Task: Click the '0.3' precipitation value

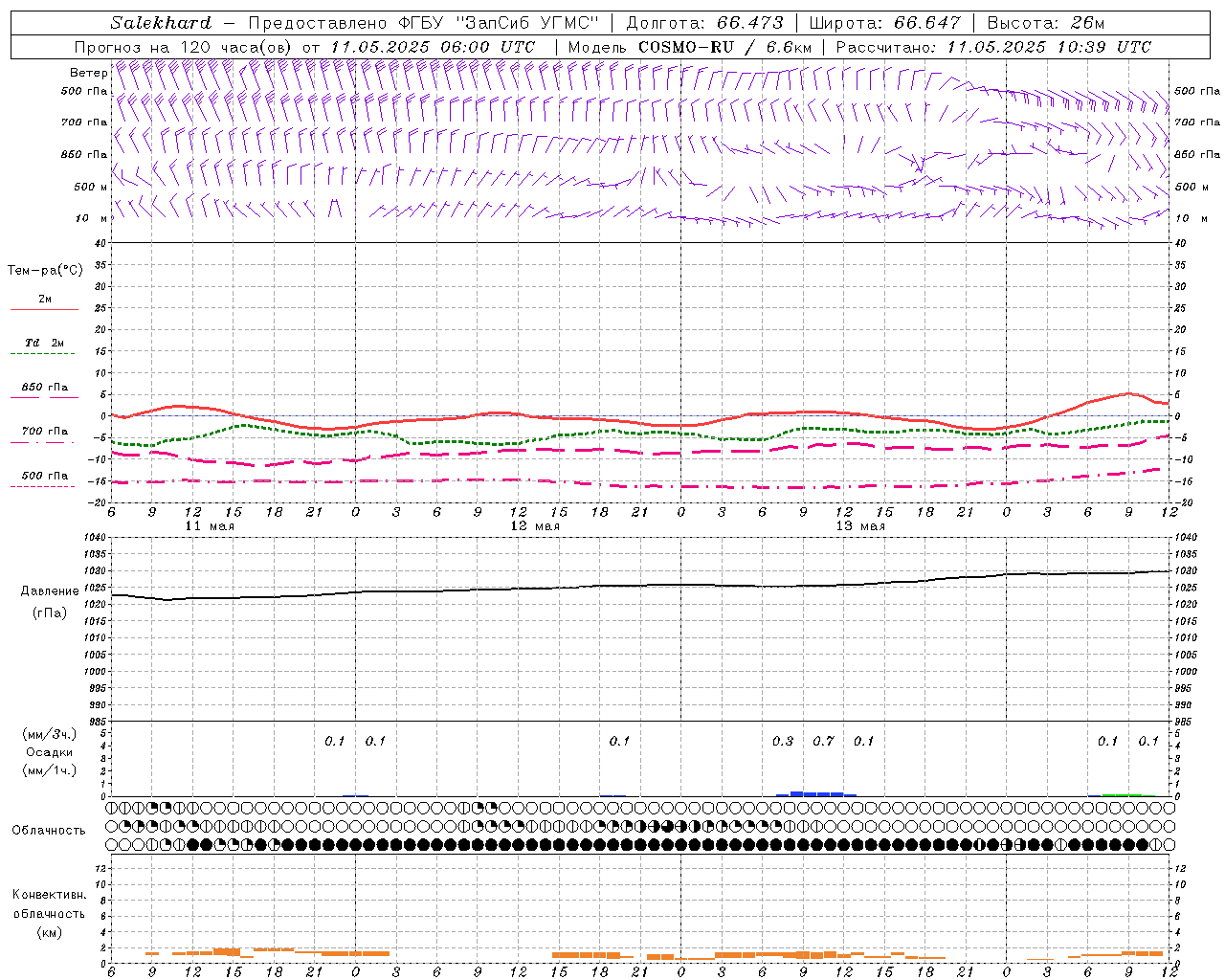Action: point(783,741)
